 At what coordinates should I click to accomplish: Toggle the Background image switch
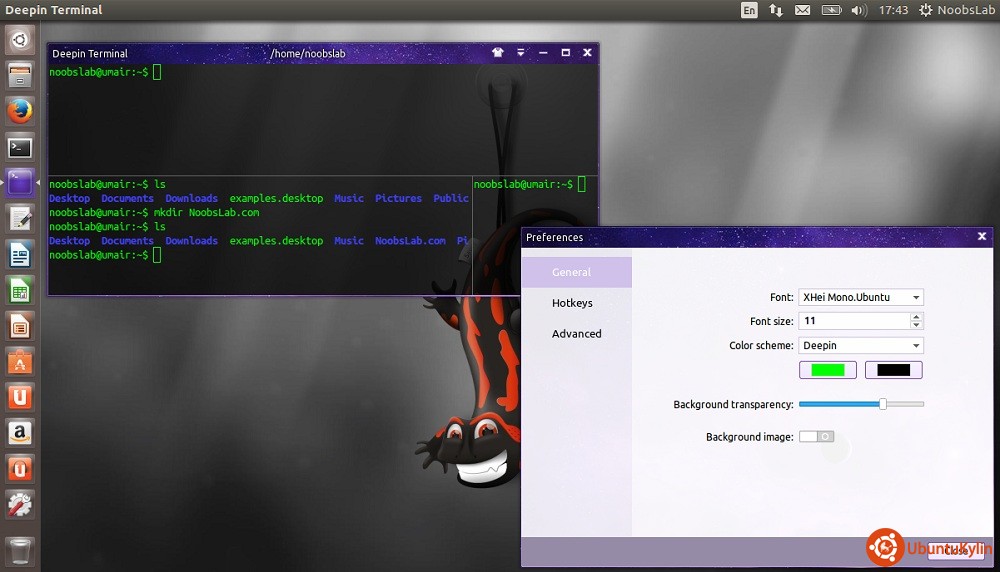tap(816, 437)
